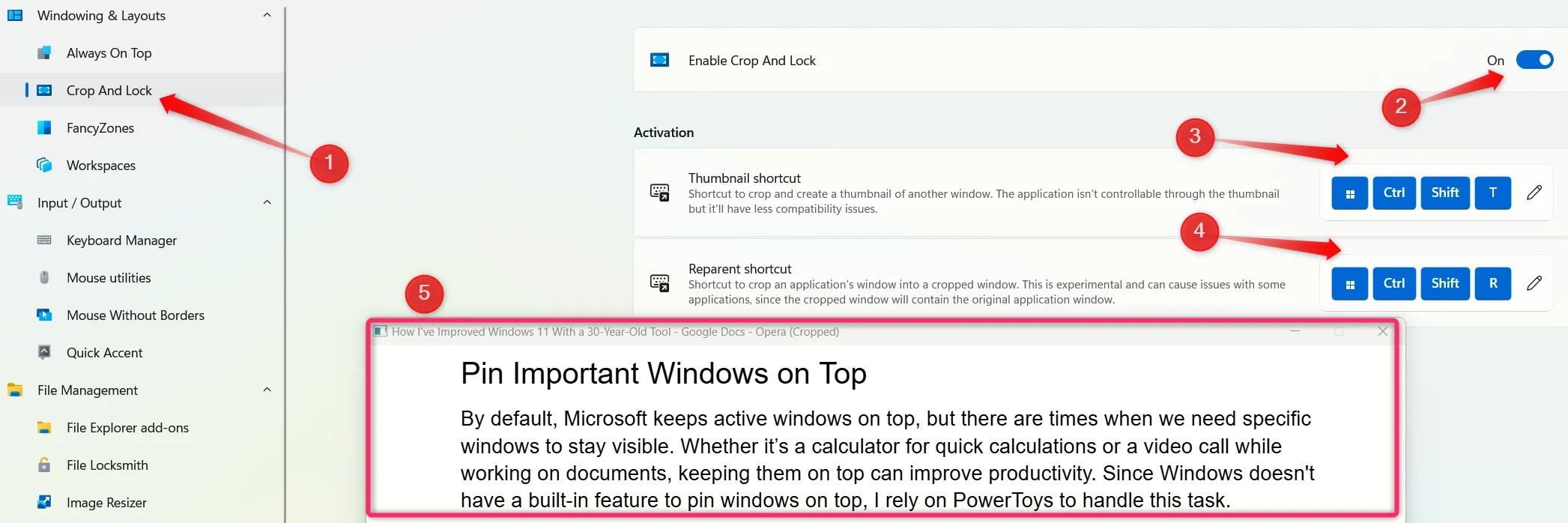
Task: Click the File Locksmith padlock icon
Action: [44, 465]
